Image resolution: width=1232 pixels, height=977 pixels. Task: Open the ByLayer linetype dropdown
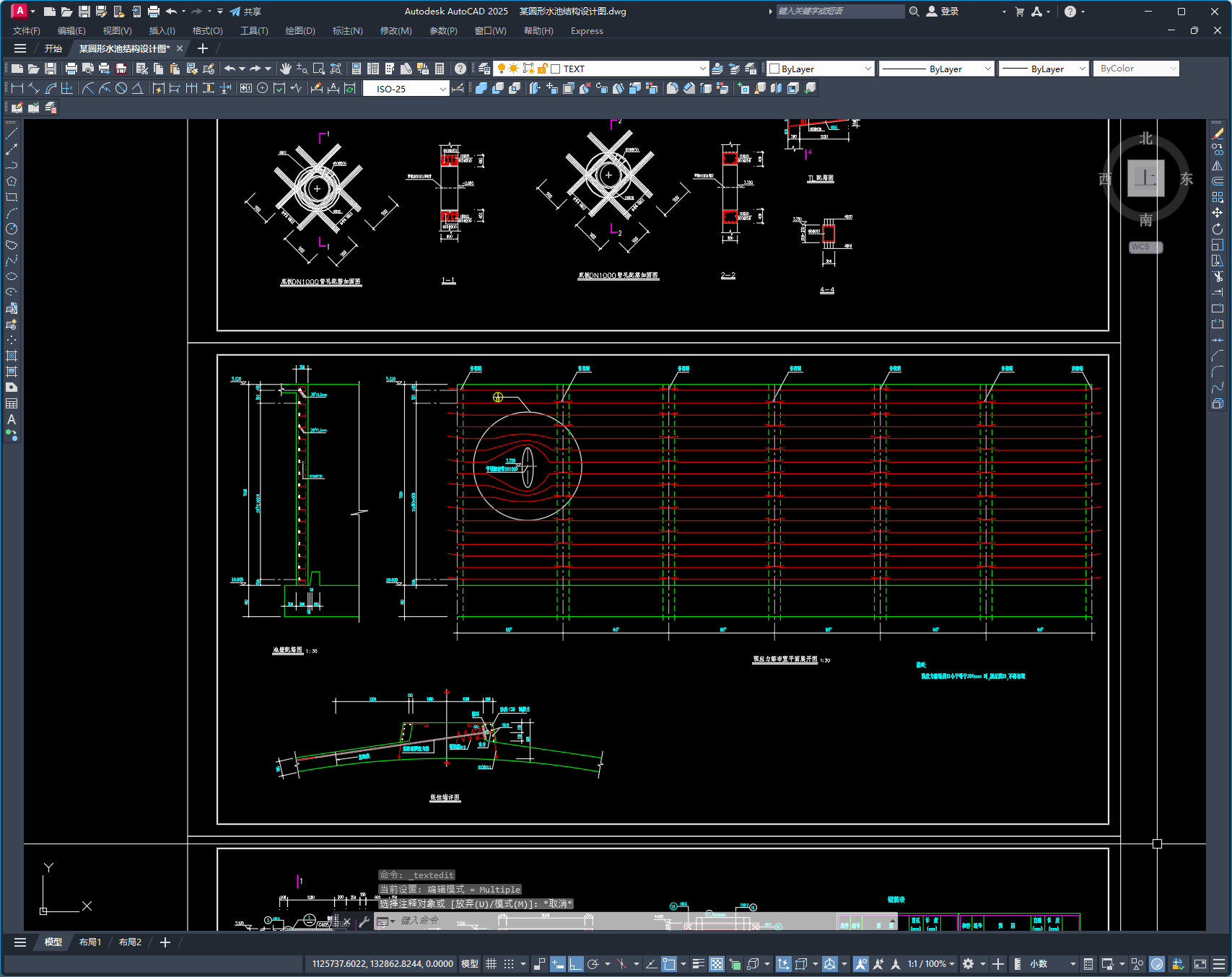pyautogui.click(x=988, y=69)
